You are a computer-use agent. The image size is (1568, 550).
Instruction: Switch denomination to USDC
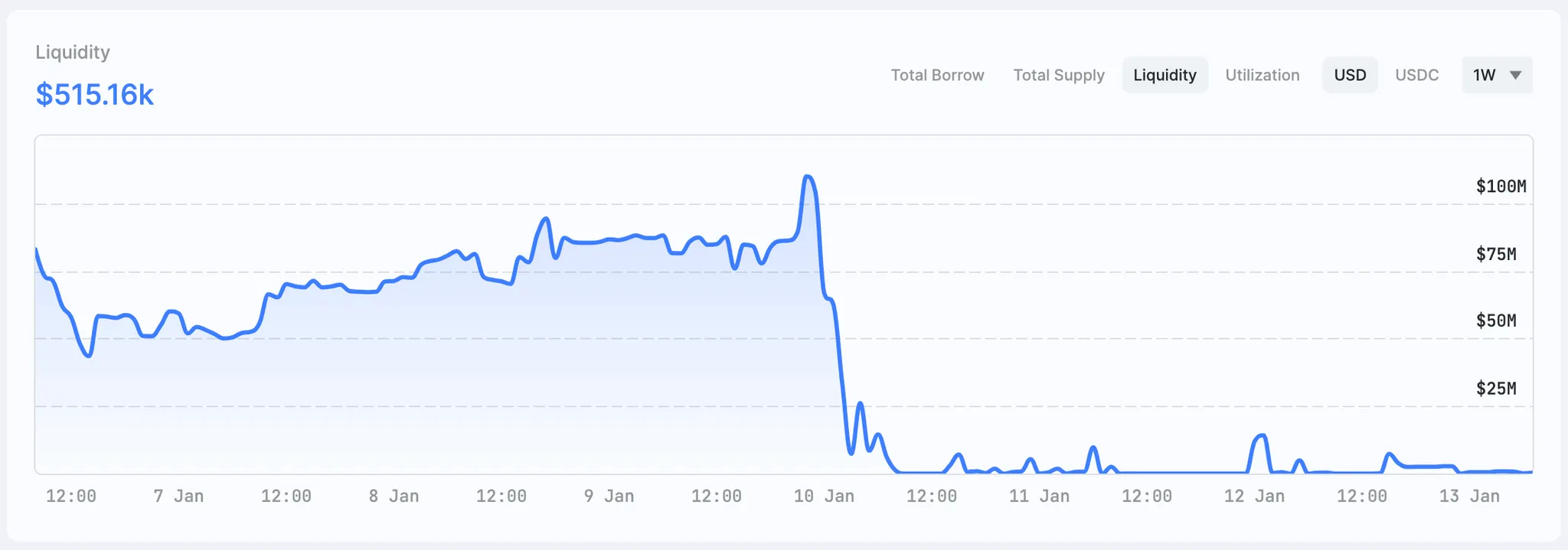1416,75
